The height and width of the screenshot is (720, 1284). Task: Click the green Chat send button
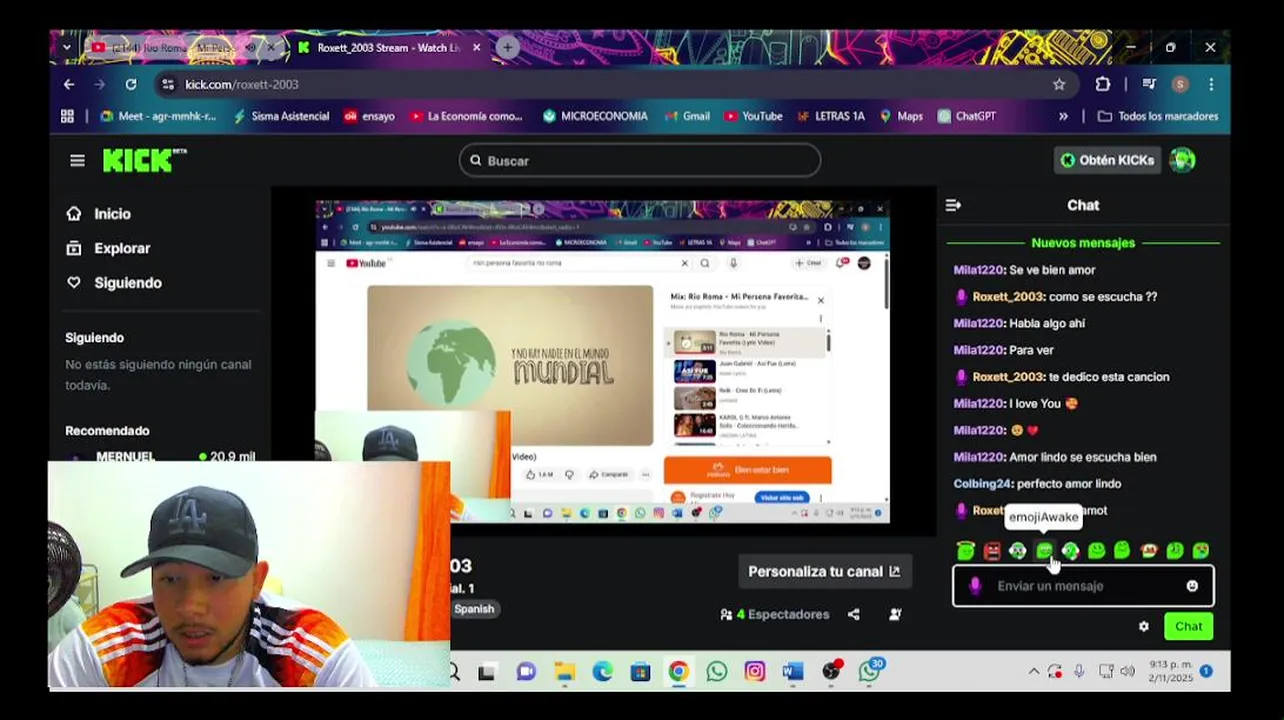click(x=1188, y=627)
